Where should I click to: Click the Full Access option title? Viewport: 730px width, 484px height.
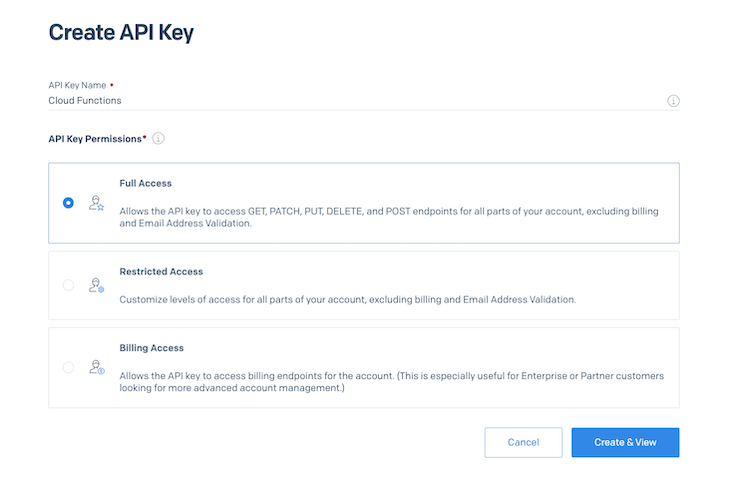pyautogui.click(x=145, y=184)
